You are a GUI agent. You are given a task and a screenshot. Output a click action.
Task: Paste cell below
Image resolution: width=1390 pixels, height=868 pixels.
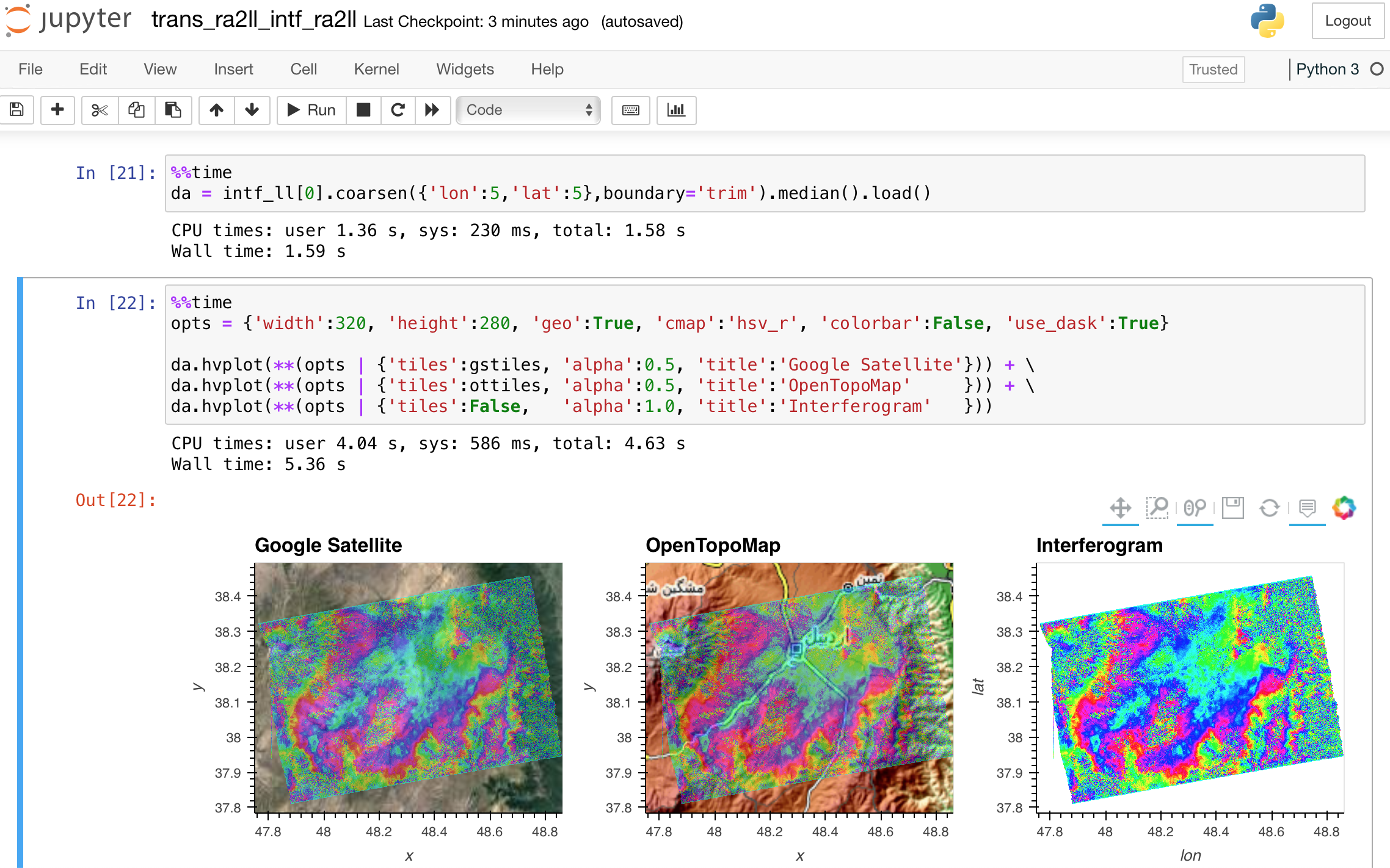coord(173,110)
